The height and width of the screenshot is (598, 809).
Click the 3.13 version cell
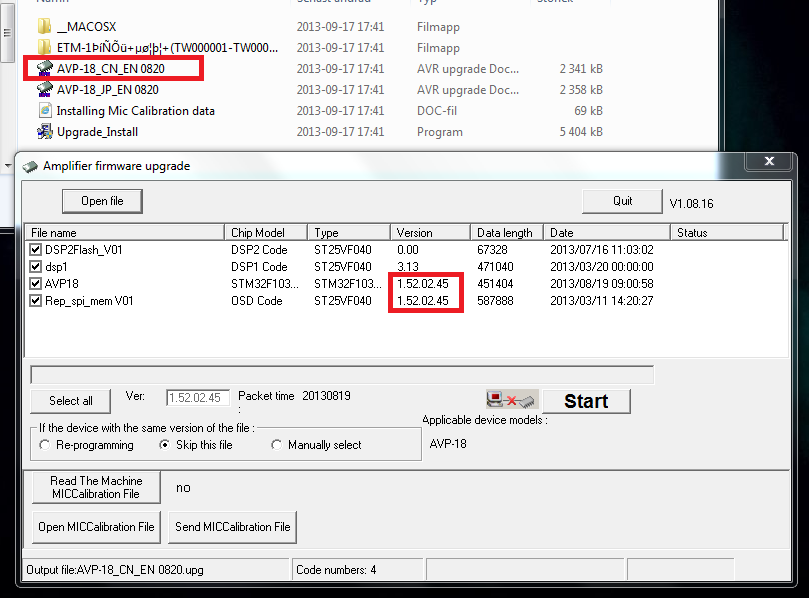408,267
